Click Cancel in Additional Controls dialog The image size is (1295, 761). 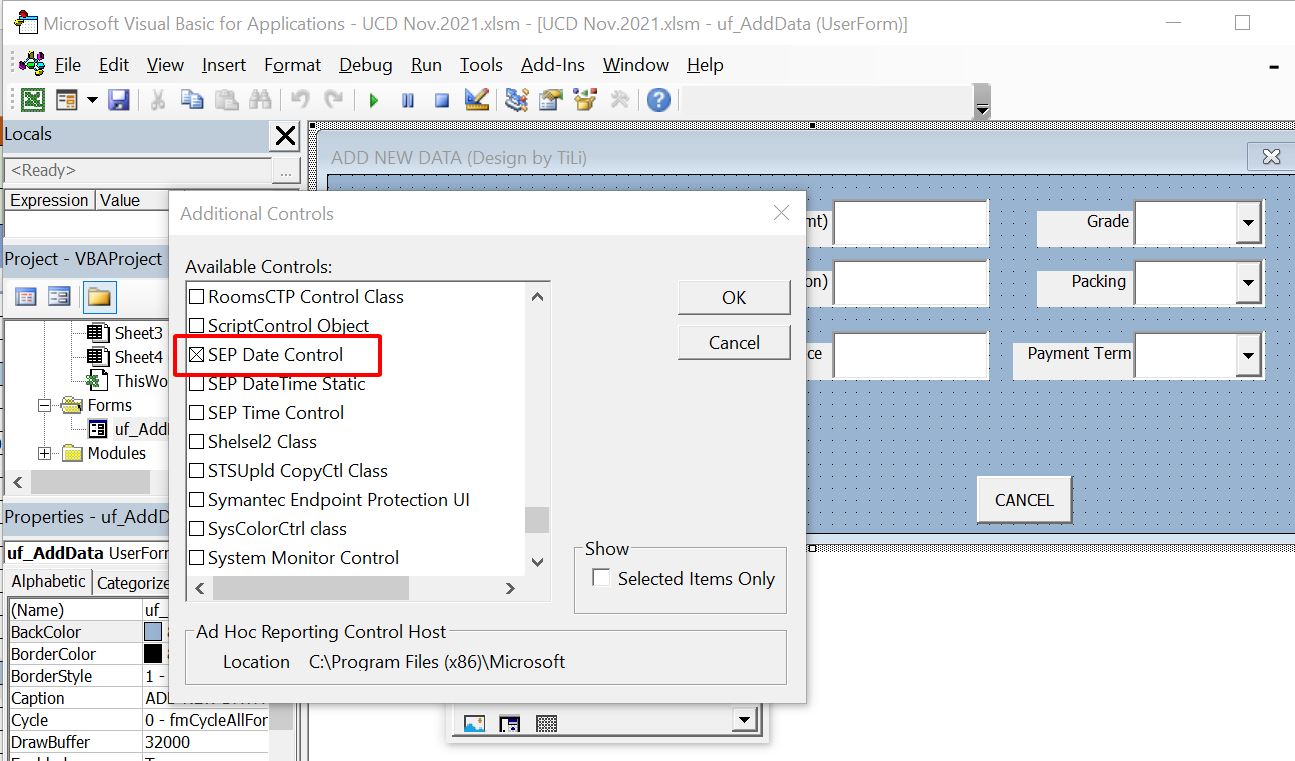tap(734, 343)
